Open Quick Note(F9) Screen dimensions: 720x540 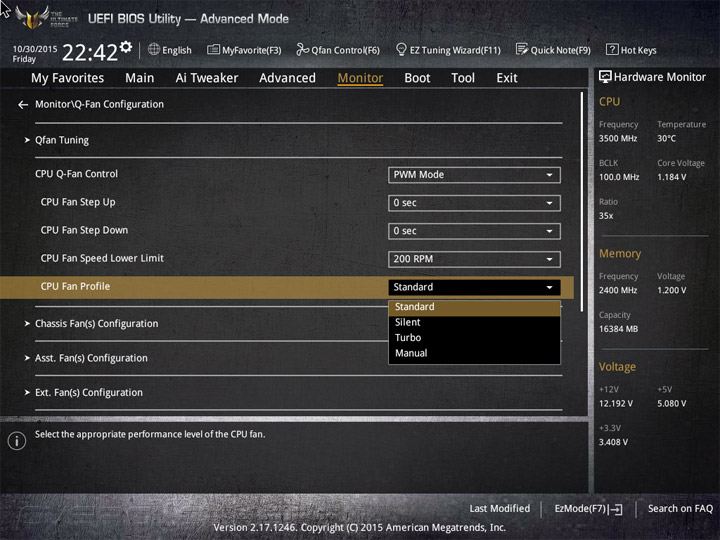coord(553,50)
